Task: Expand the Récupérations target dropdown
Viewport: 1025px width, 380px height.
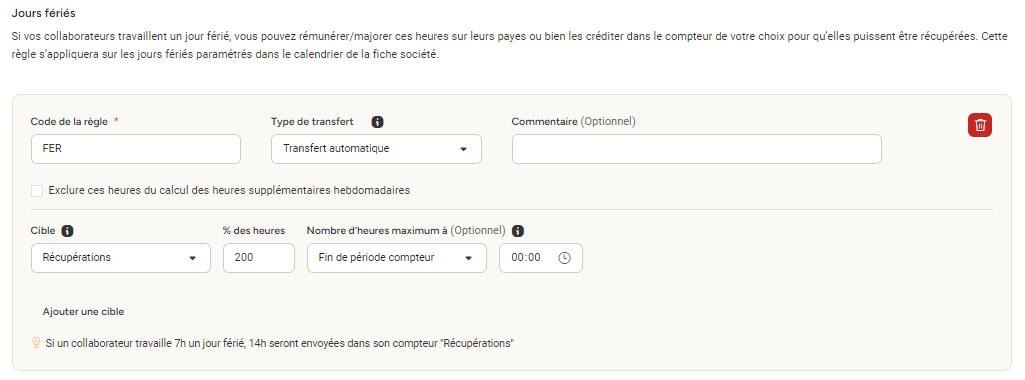Action: click(121, 258)
